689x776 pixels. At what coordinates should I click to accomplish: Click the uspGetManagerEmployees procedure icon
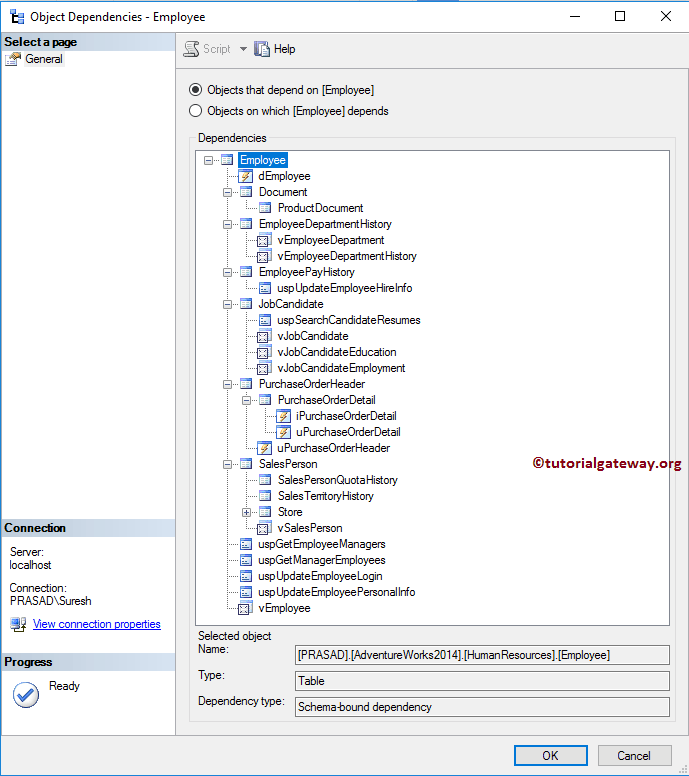pyautogui.click(x=246, y=560)
